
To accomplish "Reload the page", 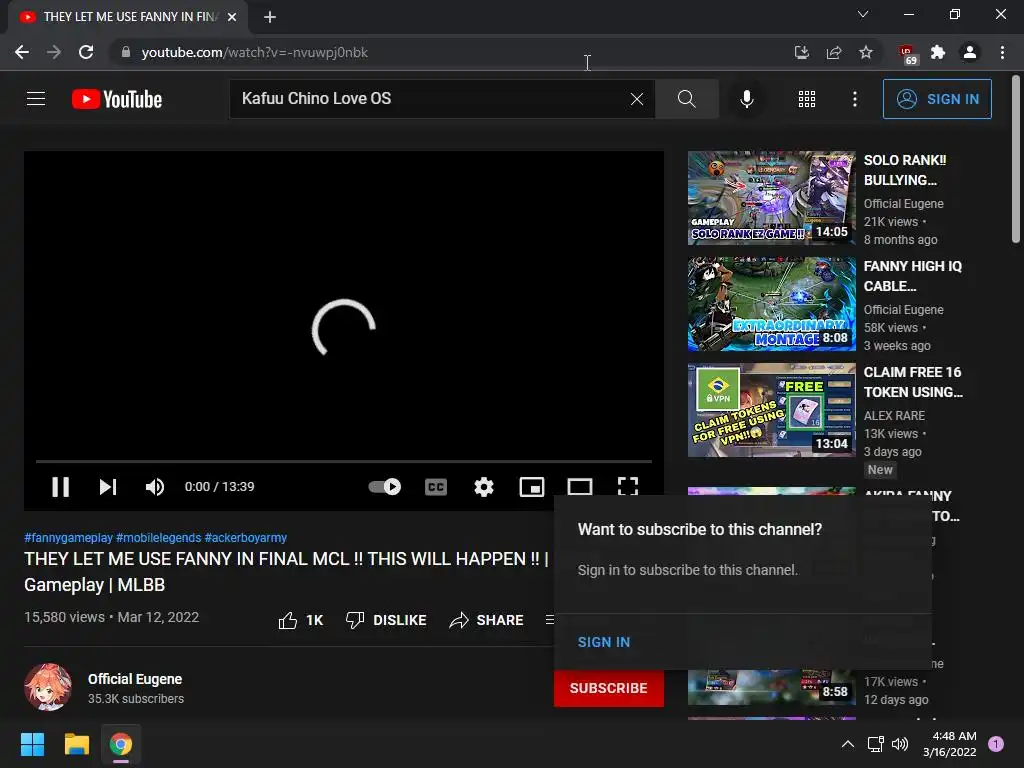I will [x=86, y=52].
